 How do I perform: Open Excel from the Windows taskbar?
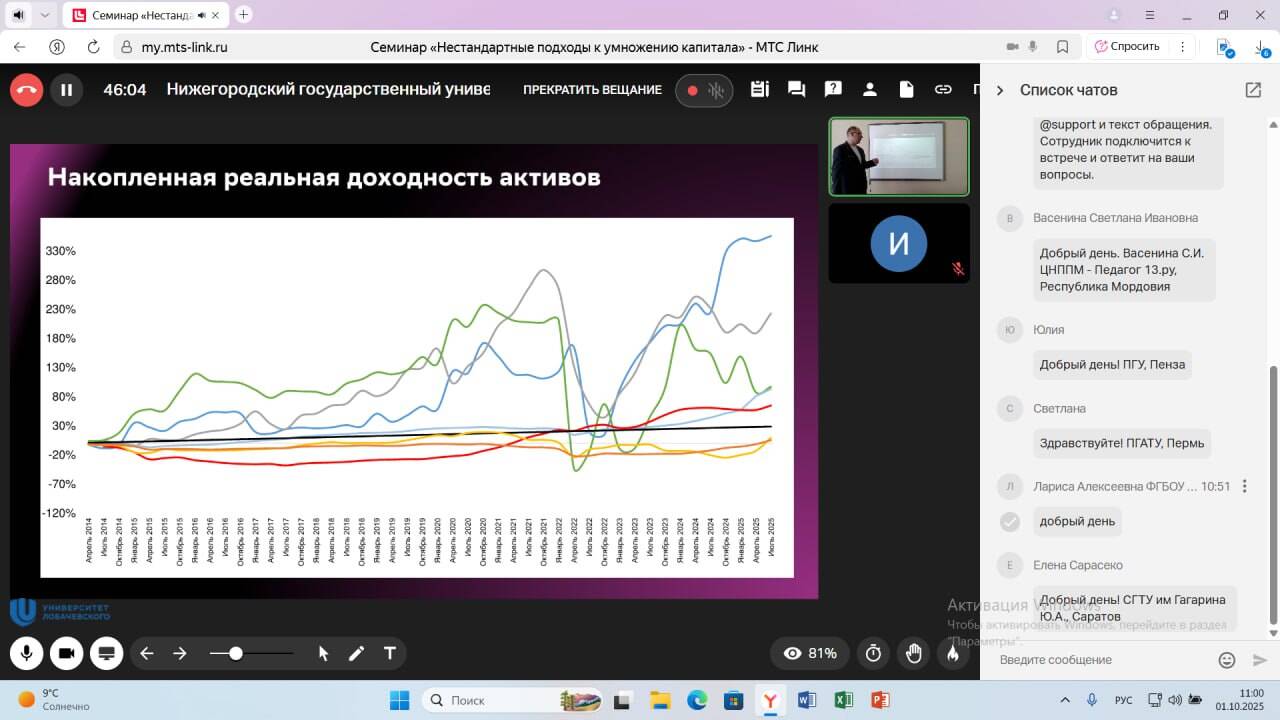pos(843,700)
